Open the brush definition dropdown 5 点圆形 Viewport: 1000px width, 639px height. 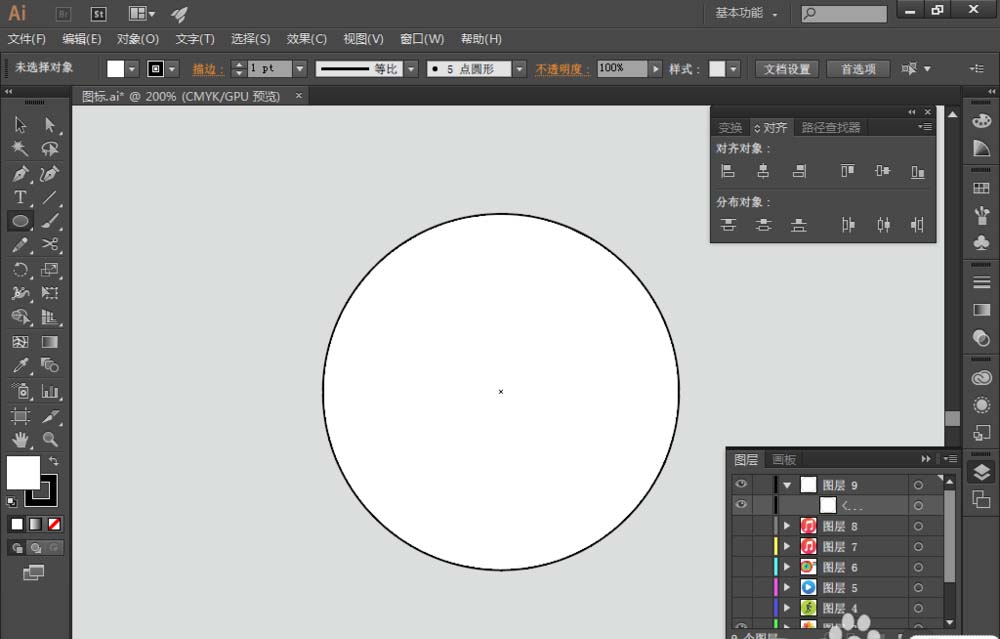520,69
